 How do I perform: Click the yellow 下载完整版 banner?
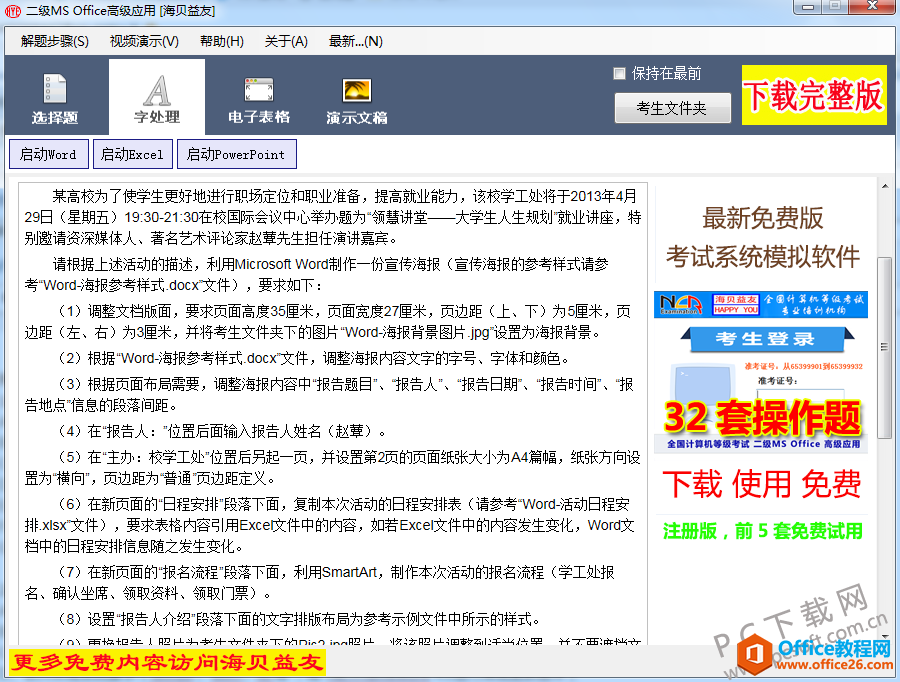point(814,95)
